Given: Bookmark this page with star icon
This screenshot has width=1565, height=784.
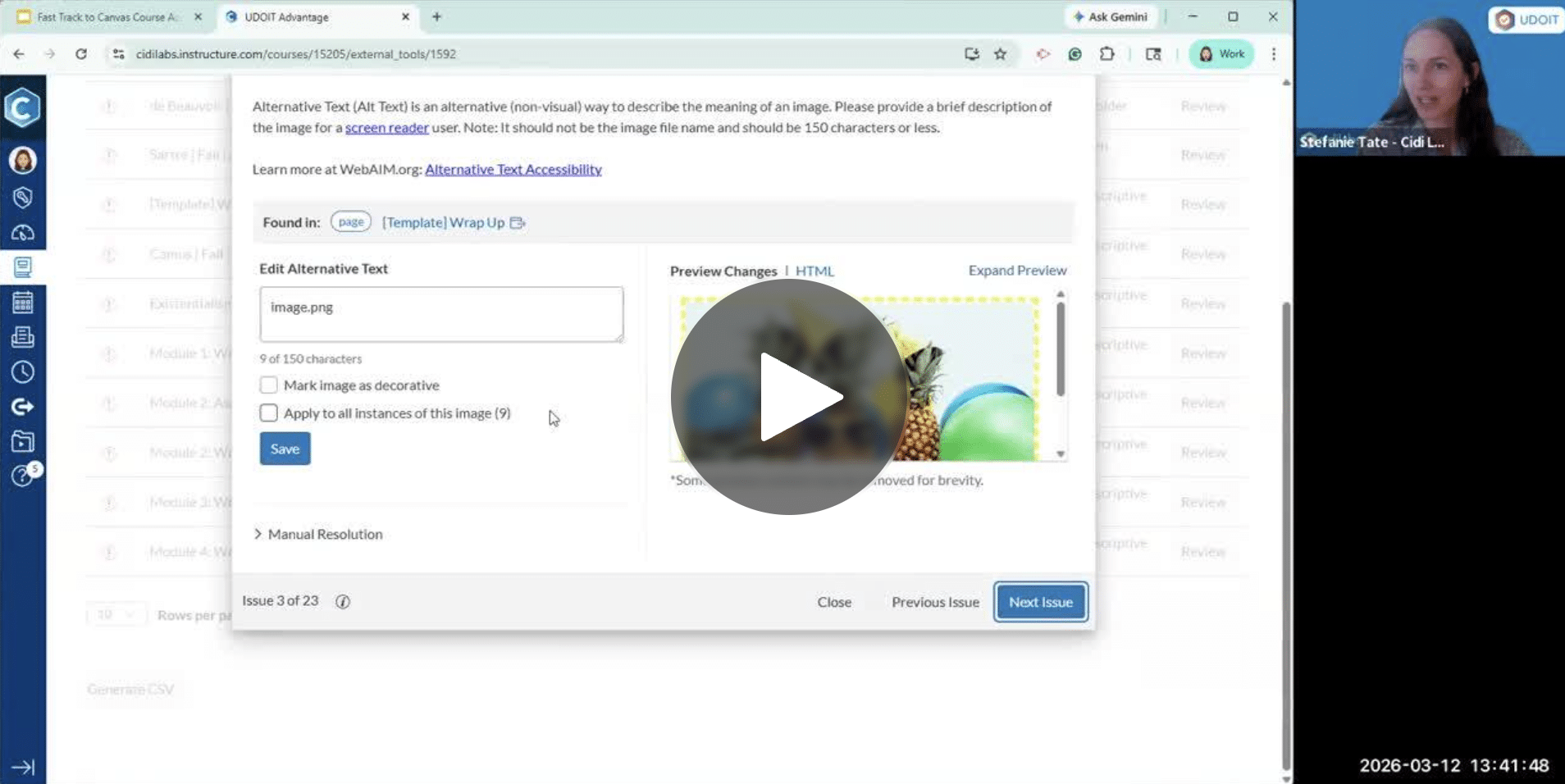Looking at the screenshot, I should click(x=1000, y=54).
